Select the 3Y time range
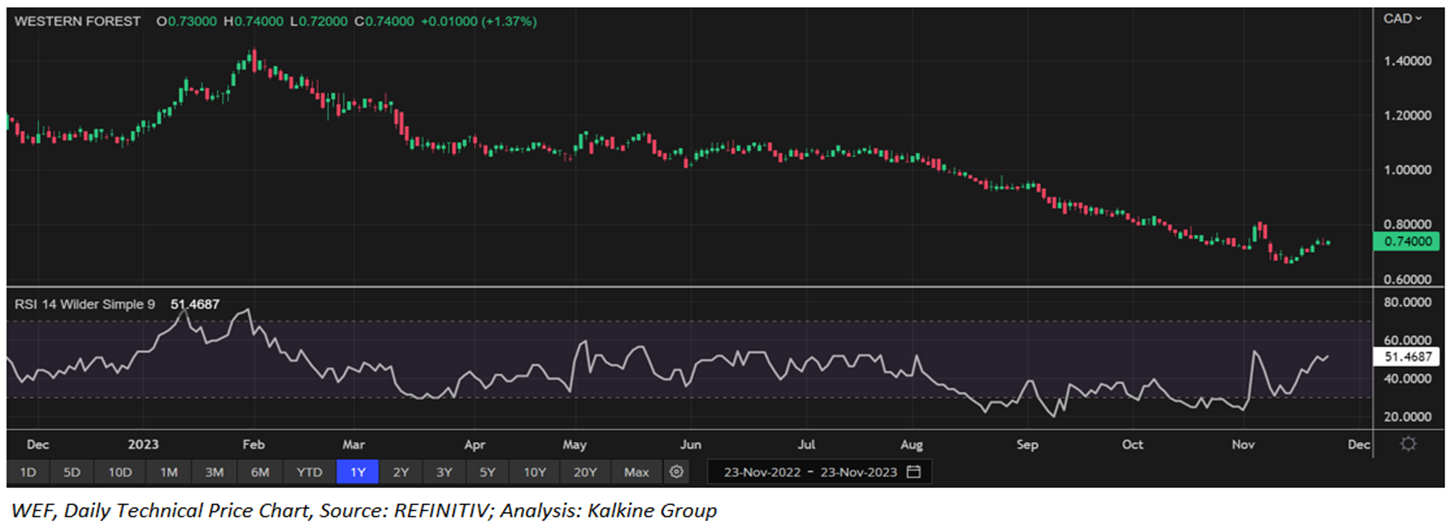Viewport: 1454px width, 527px height. [x=444, y=471]
